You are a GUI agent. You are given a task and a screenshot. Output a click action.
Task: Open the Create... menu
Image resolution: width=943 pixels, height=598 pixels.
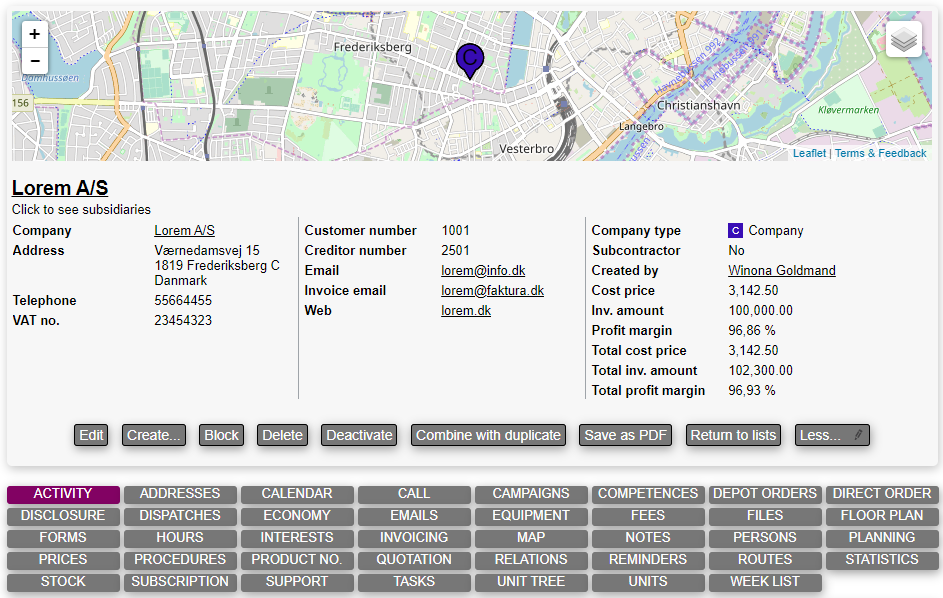(x=154, y=435)
